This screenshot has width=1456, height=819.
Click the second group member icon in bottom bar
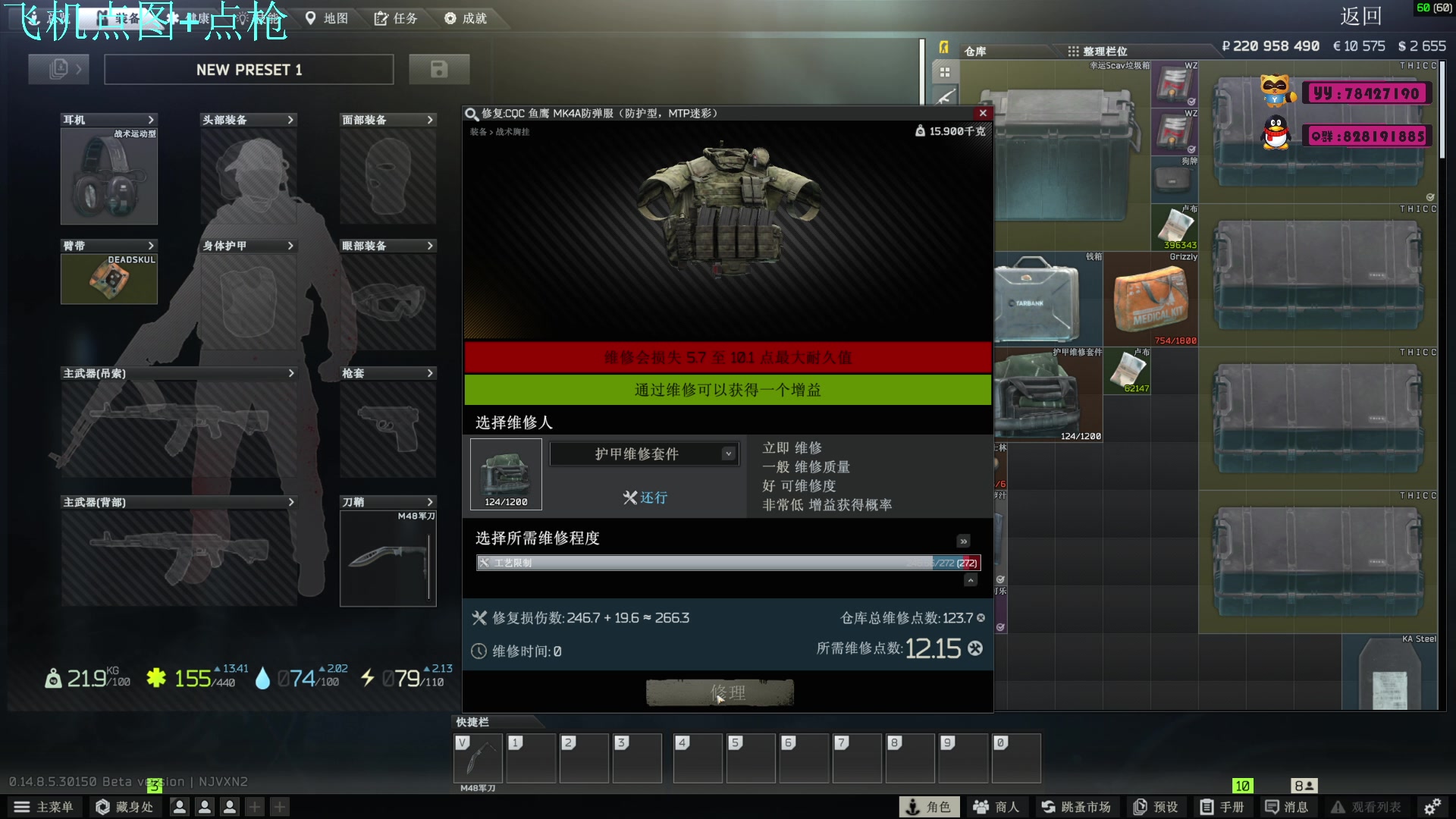point(205,807)
